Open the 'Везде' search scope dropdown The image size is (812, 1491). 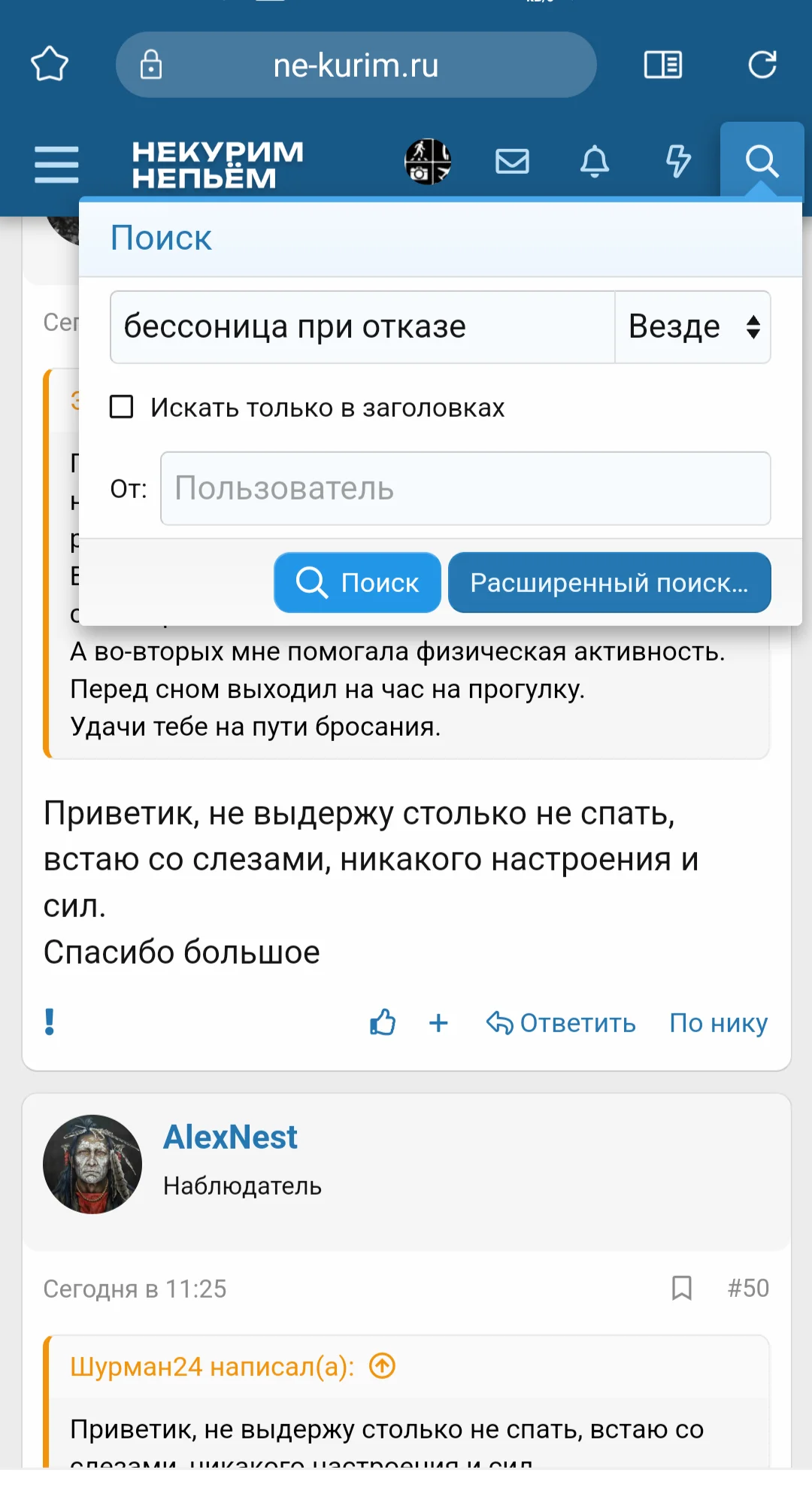[692, 326]
